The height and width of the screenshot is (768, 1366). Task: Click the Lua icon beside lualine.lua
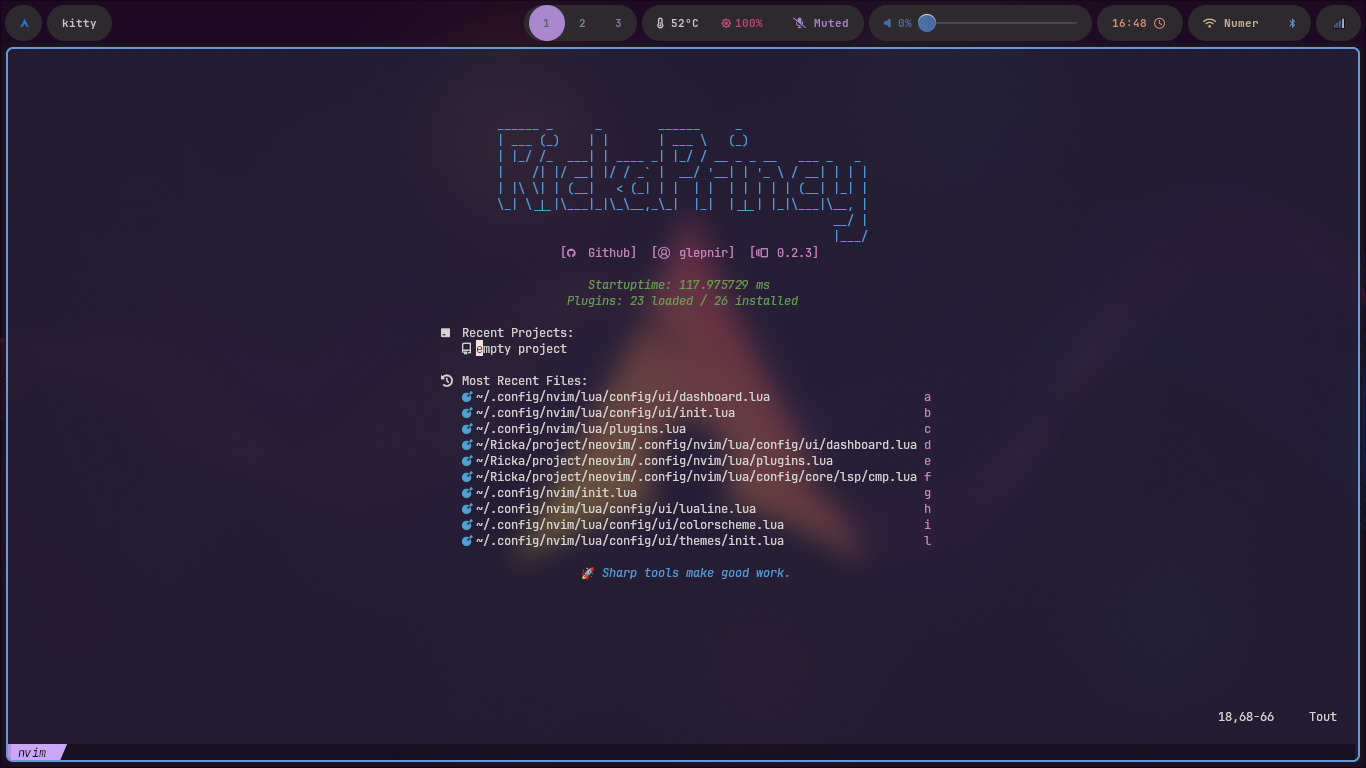tap(467, 509)
